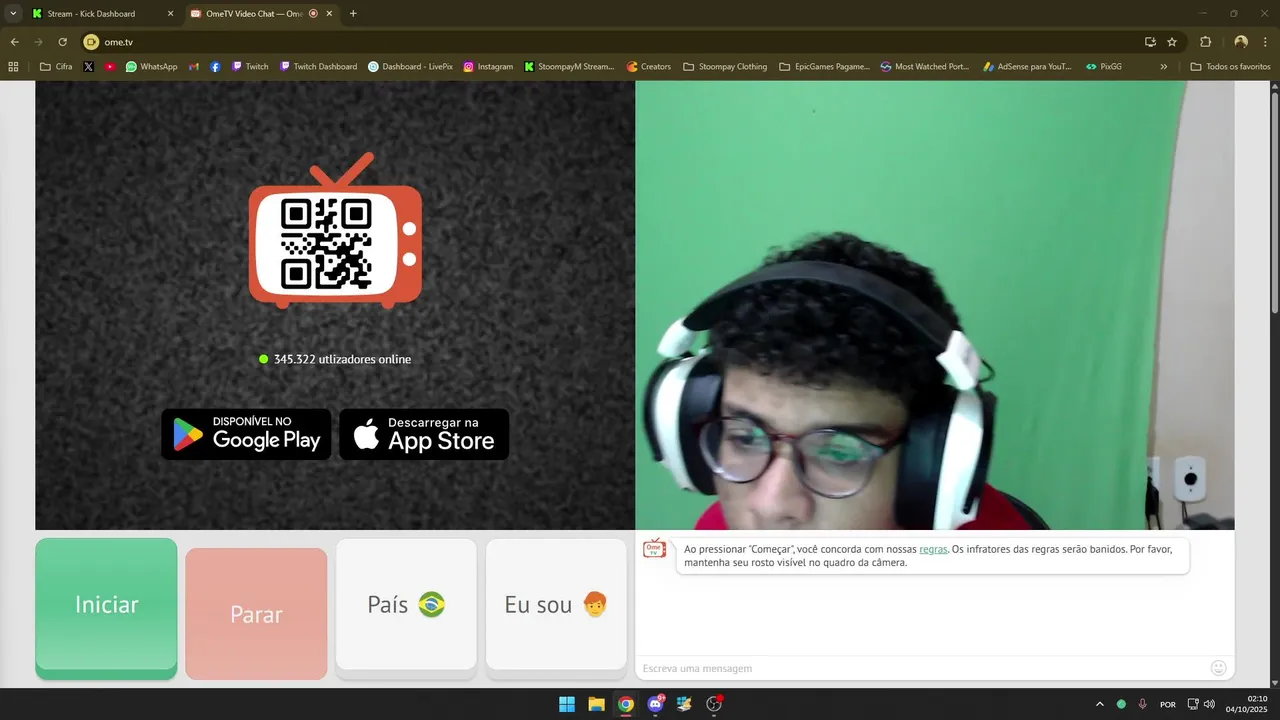Open the regras link in the chat notice

[933, 549]
